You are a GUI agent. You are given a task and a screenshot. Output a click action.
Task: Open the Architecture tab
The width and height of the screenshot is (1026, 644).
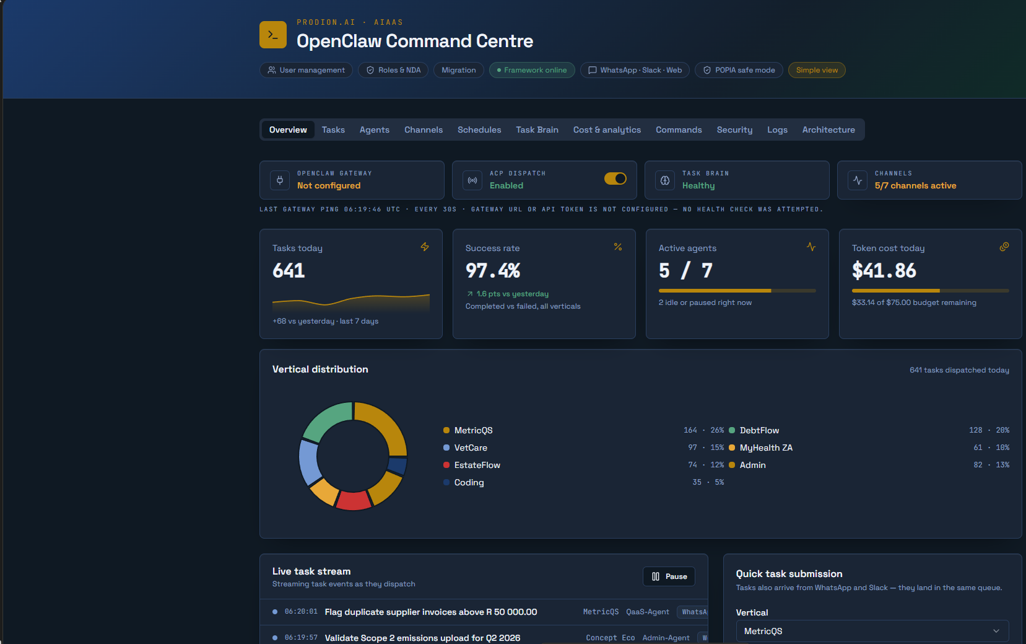[828, 130]
